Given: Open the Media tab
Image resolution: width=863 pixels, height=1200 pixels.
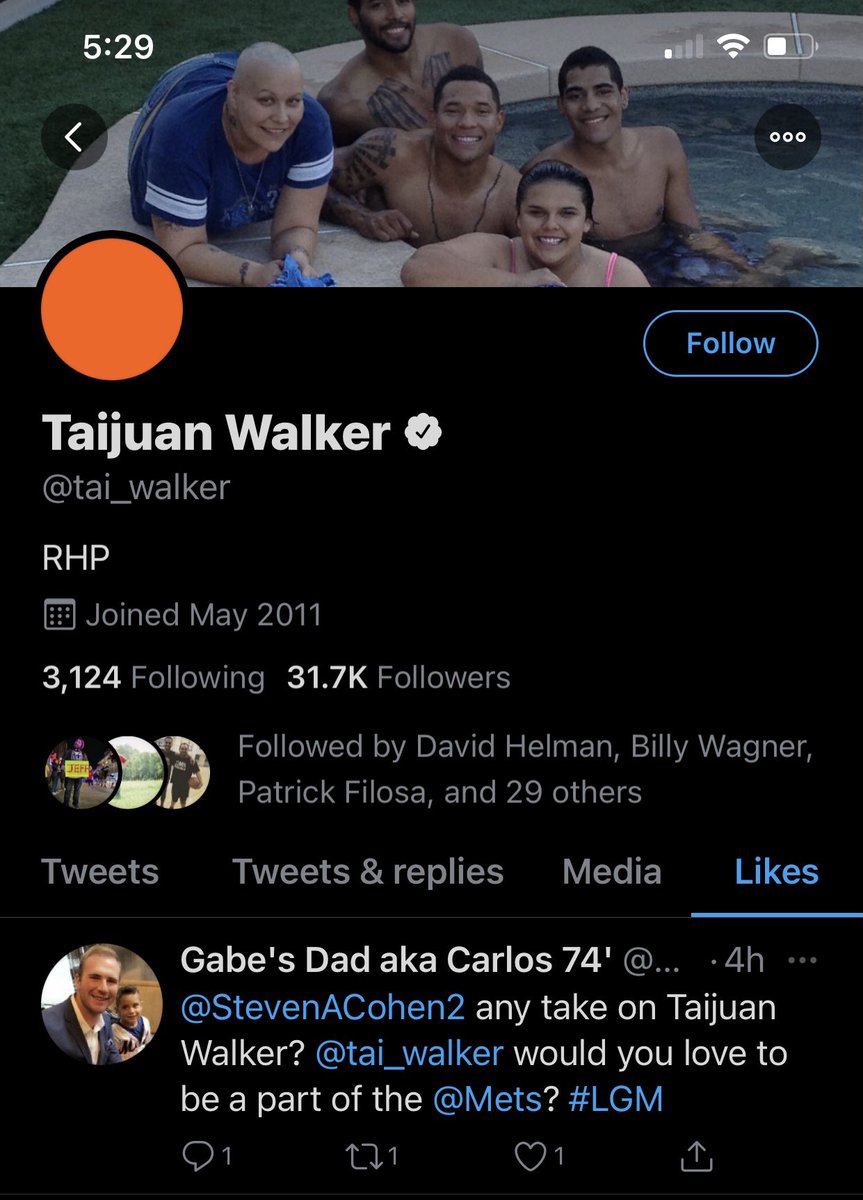Looking at the screenshot, I should (x=612, y=871).
